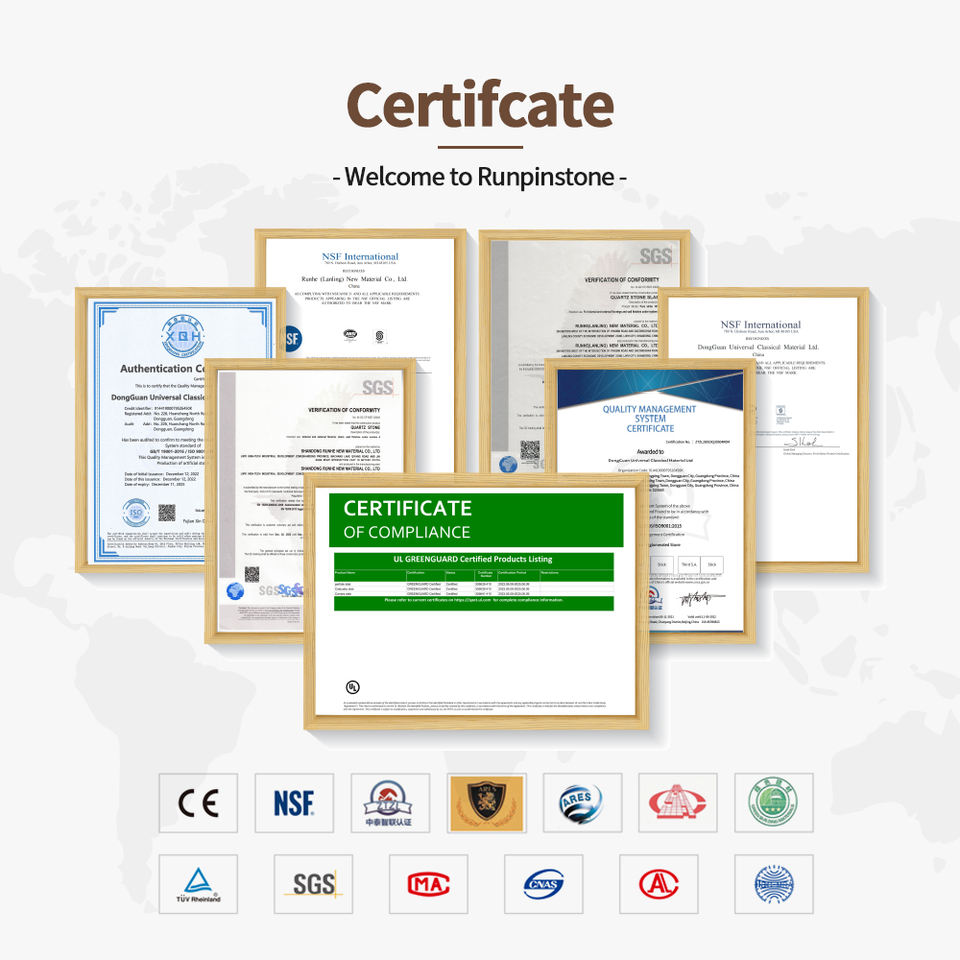Select the blue ARES globe logo tile
Viewport: 960px width, 960px height.
pos(582,803)
